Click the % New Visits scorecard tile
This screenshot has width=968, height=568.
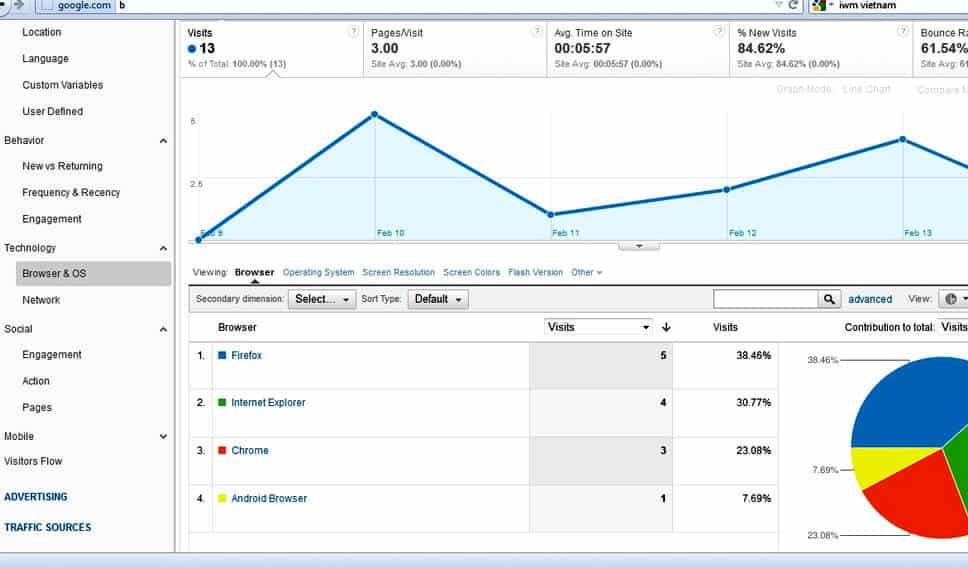click(x=821, y=49)
